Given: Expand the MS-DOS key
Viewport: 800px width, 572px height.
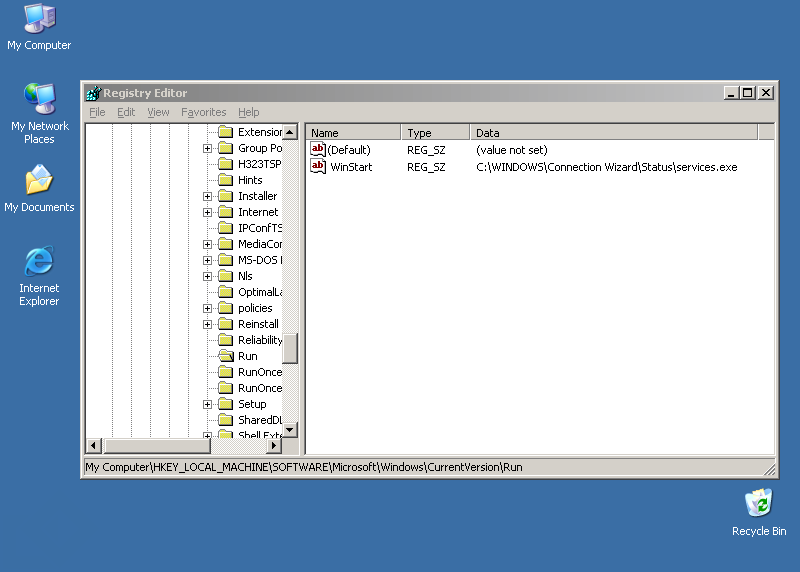Looking at the screenshot, I should pos(207,260).
